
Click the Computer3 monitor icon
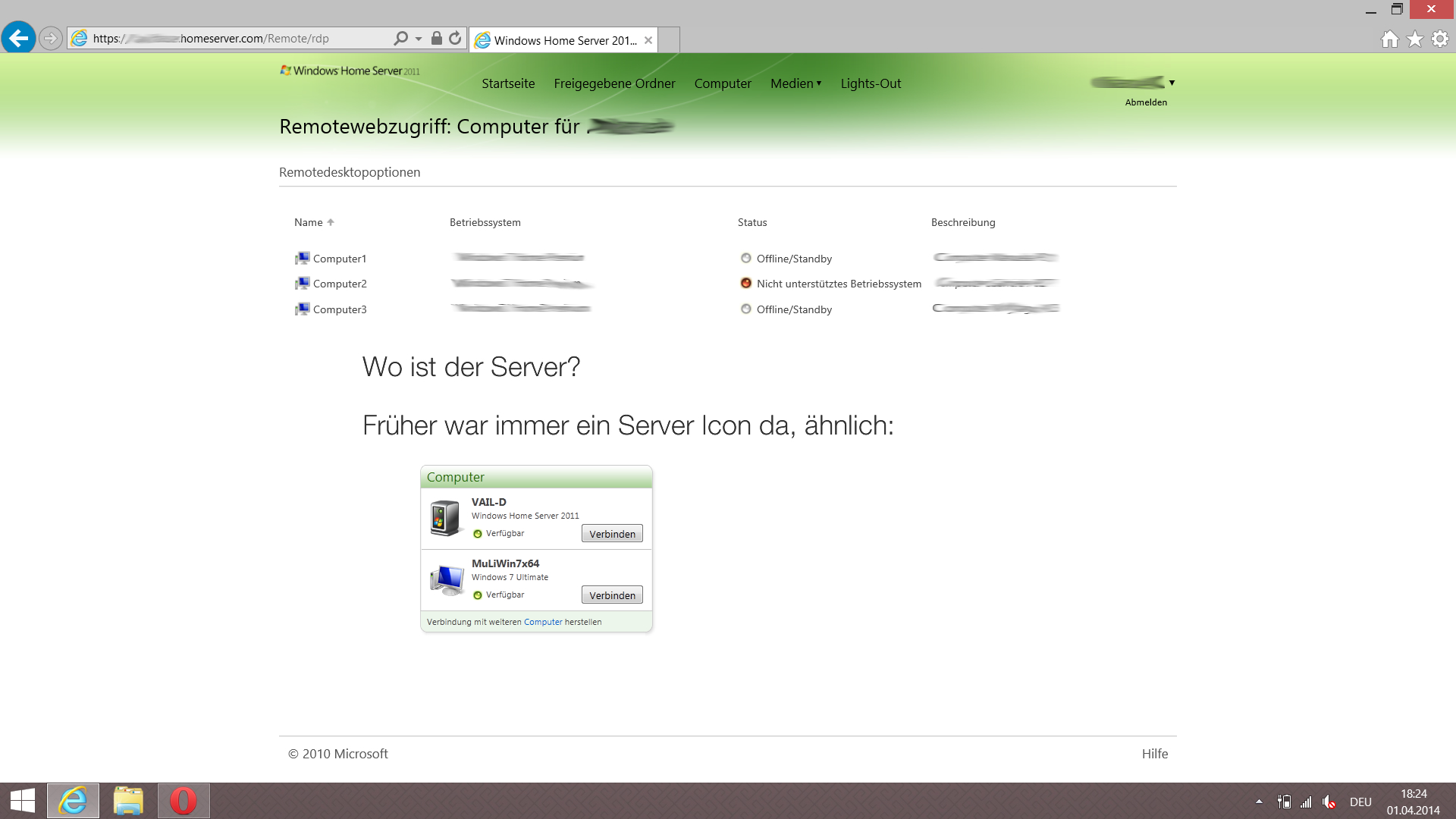tap(302, 309)
